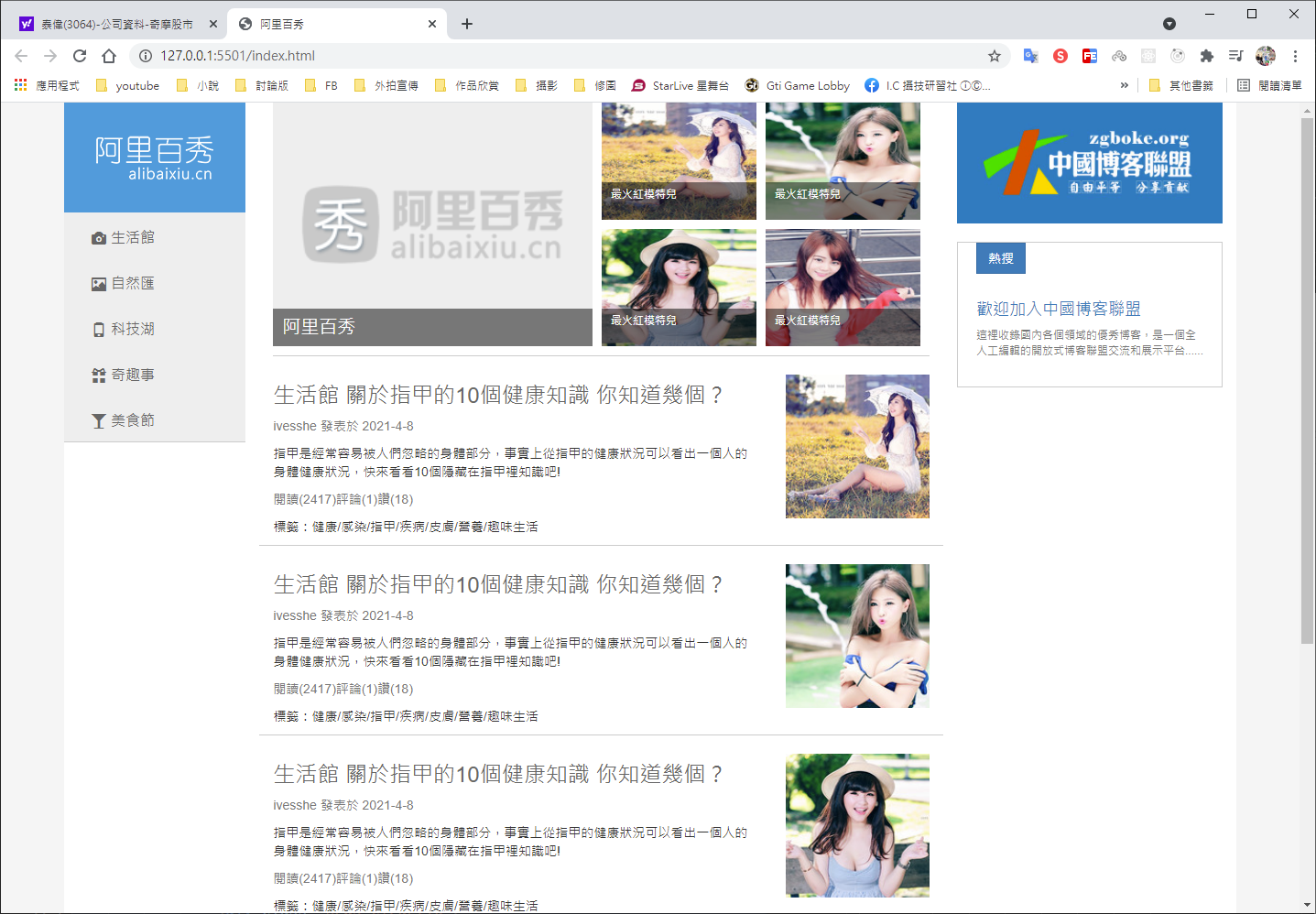Click first article's parasol girl image
The height and width of the screenshot is (914, 1316).
coord(857,446)
